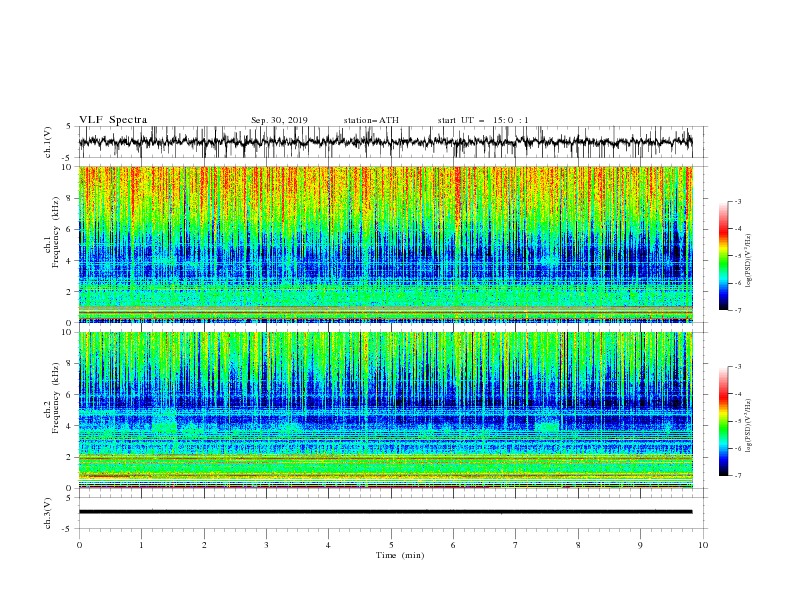Click time axis tick label "6"
Image resolution: width=792 pixels, height=612 pixels.
pyautogui.click(x=454, y=545)
